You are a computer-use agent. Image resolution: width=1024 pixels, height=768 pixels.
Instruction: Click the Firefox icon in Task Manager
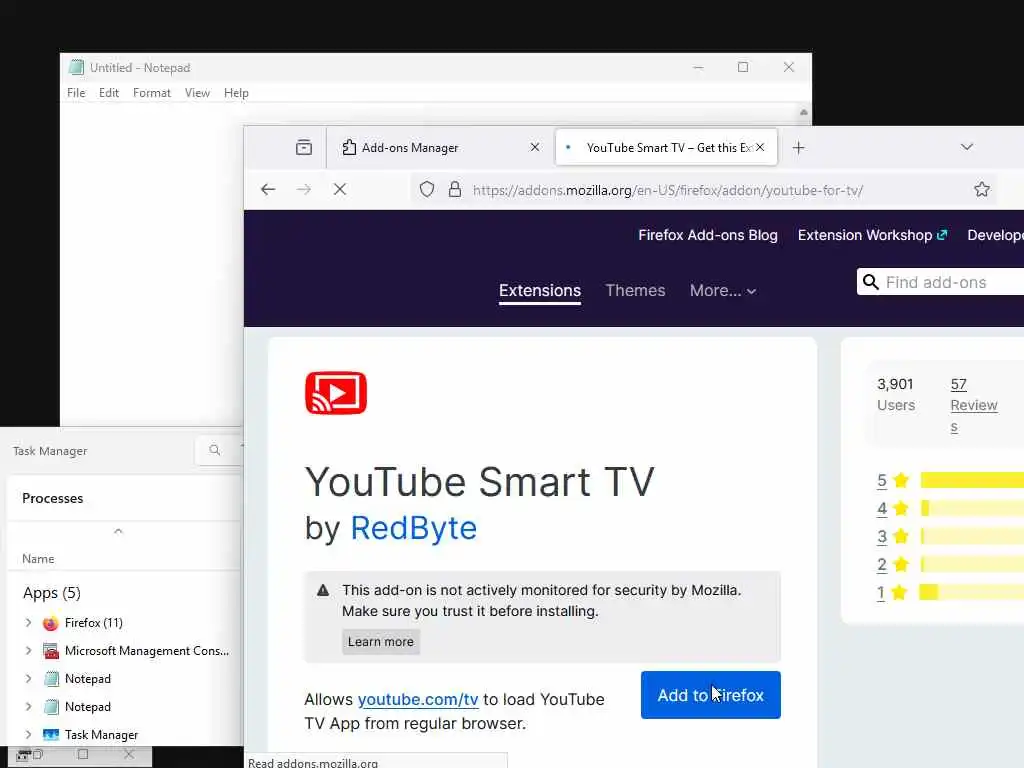pos(50,623)
